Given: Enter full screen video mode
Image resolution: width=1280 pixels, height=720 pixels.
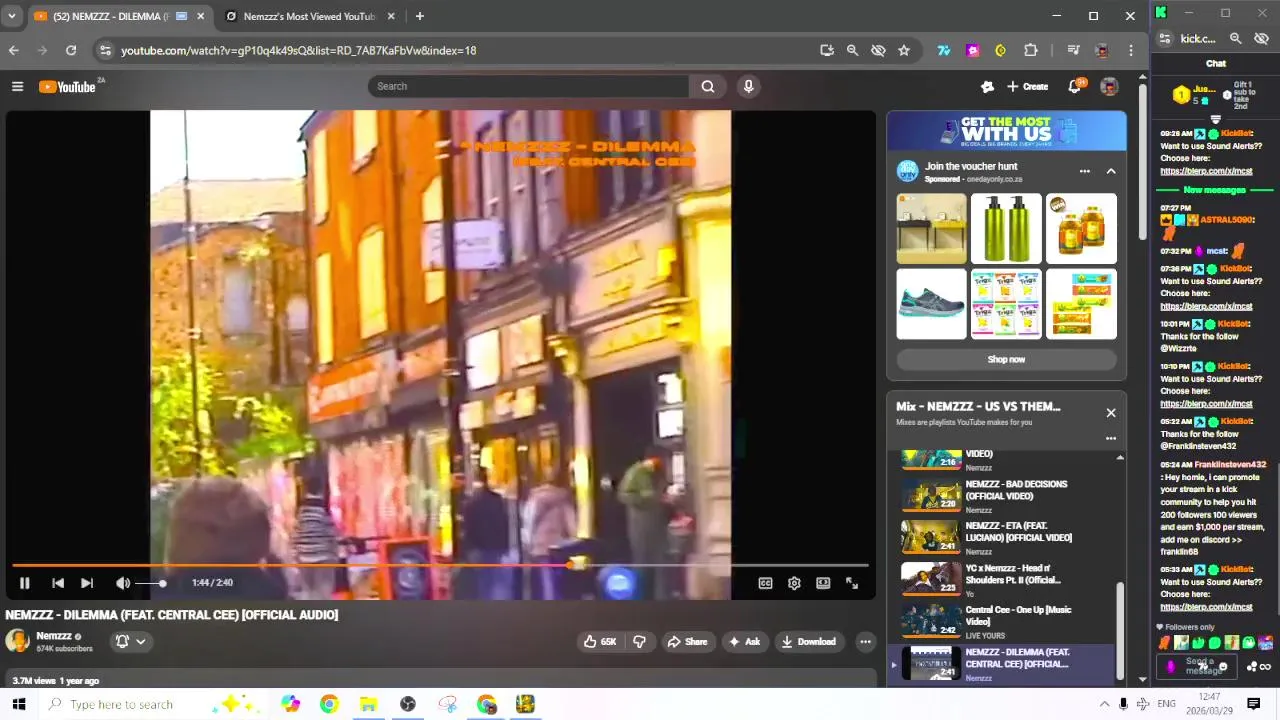Looking at the screenshot, I should point(852,583).
